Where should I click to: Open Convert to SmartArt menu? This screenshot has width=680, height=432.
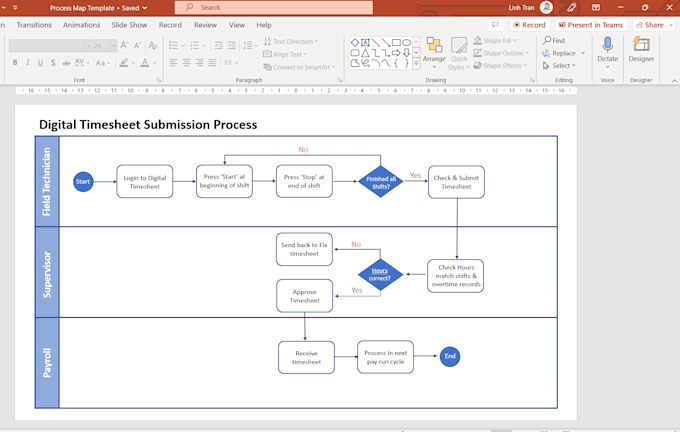point(299,67)
